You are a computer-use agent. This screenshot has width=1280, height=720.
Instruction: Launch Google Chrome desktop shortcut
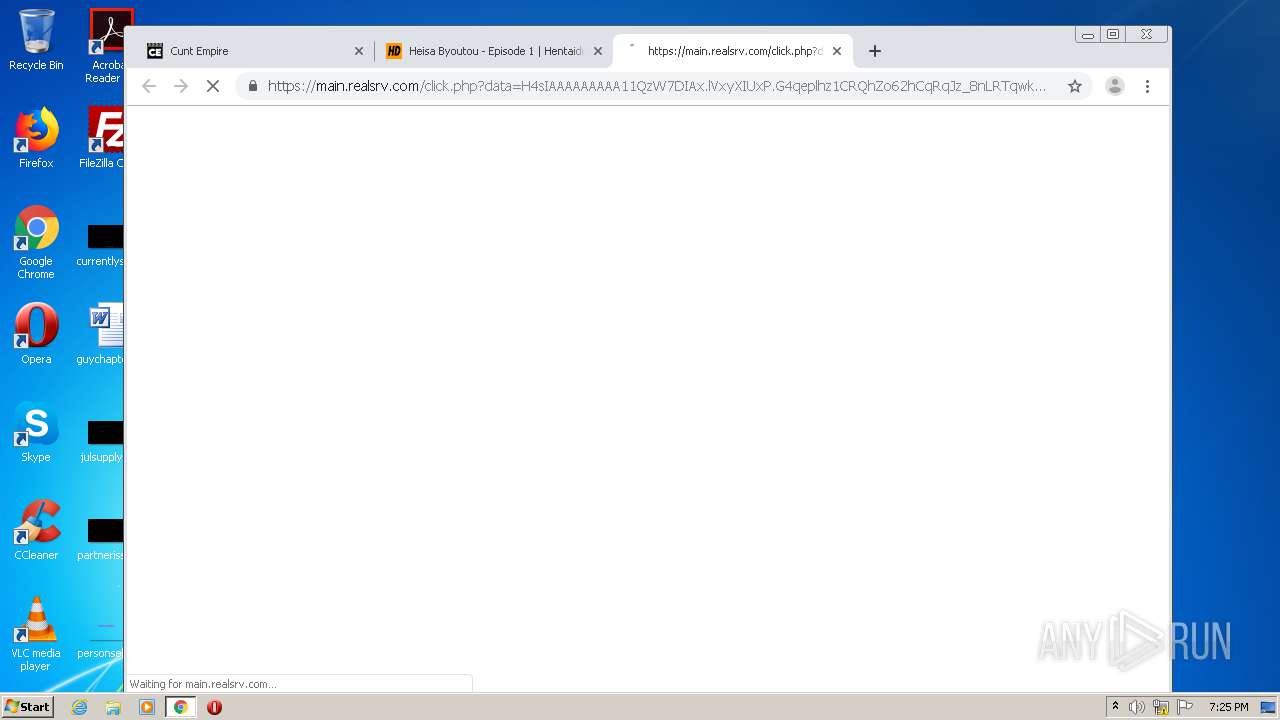click(x=36, y=242)
